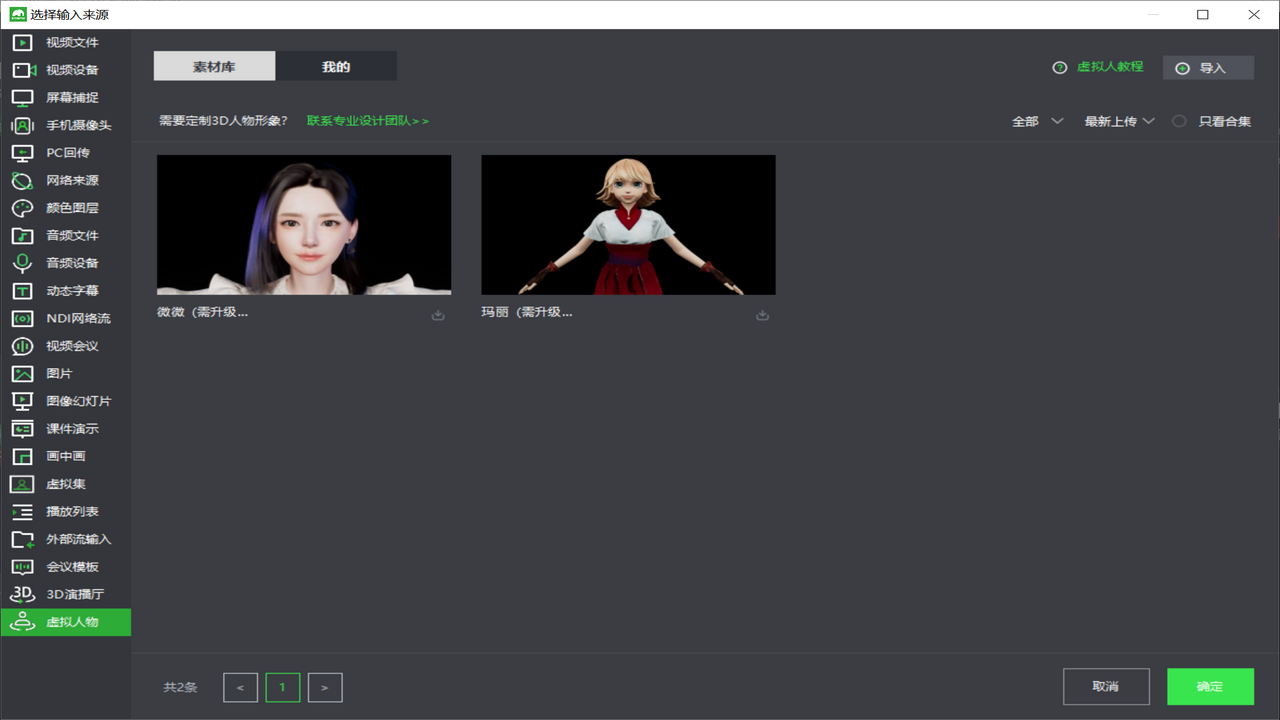Enable the 只看合集 radio option

click(1180, 121)
